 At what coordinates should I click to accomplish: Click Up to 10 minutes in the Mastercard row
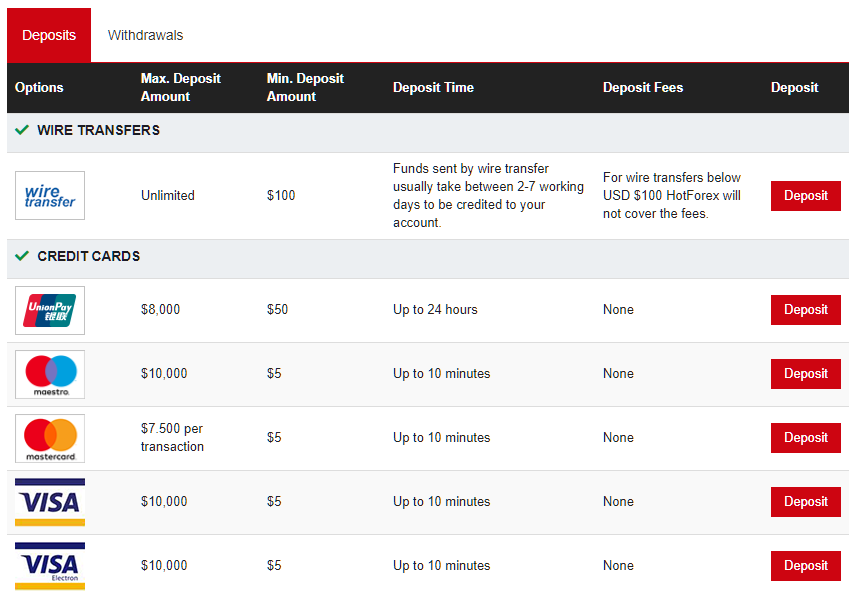(442, 437)
